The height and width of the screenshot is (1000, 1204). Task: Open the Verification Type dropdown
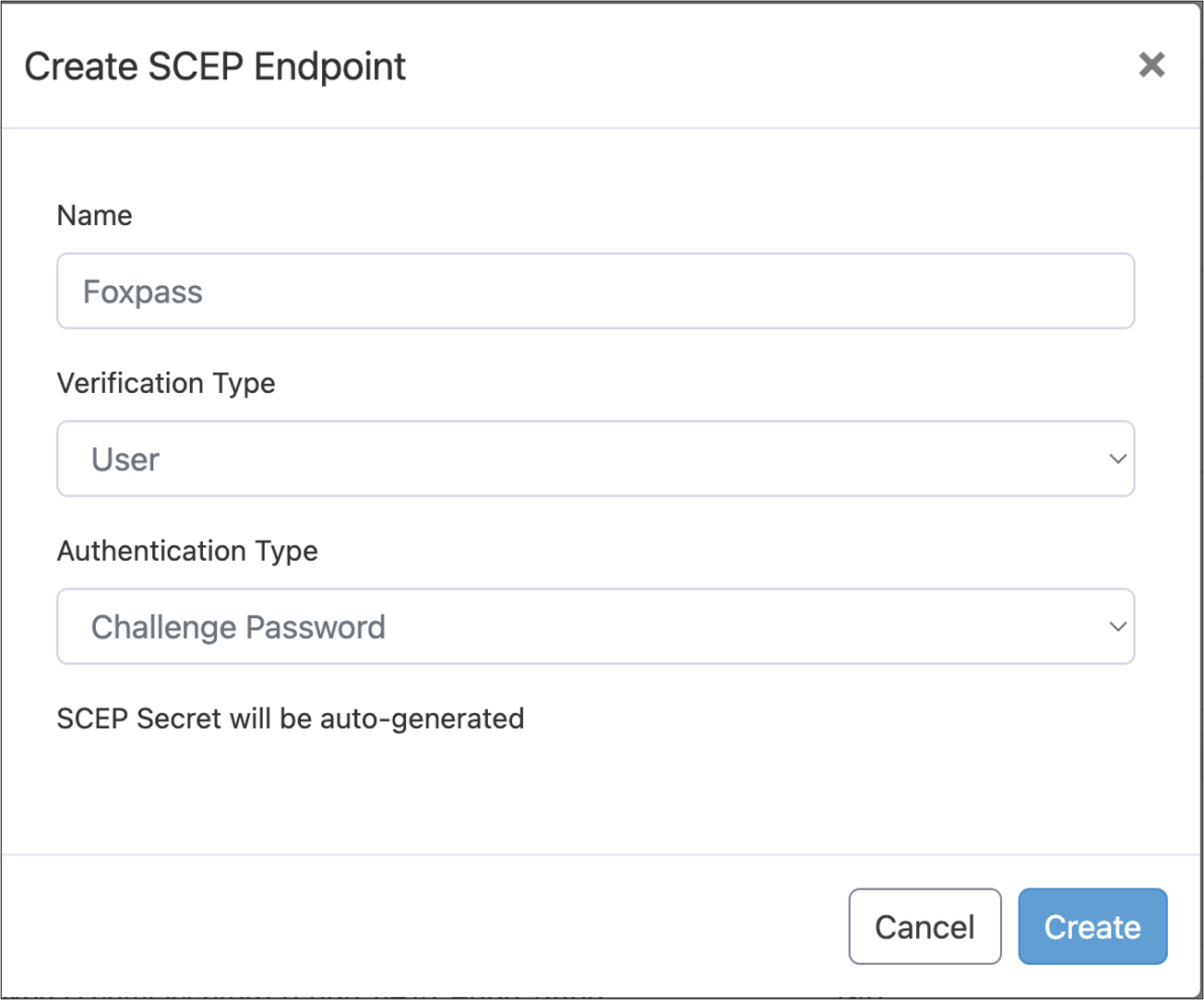pos(595,459)
